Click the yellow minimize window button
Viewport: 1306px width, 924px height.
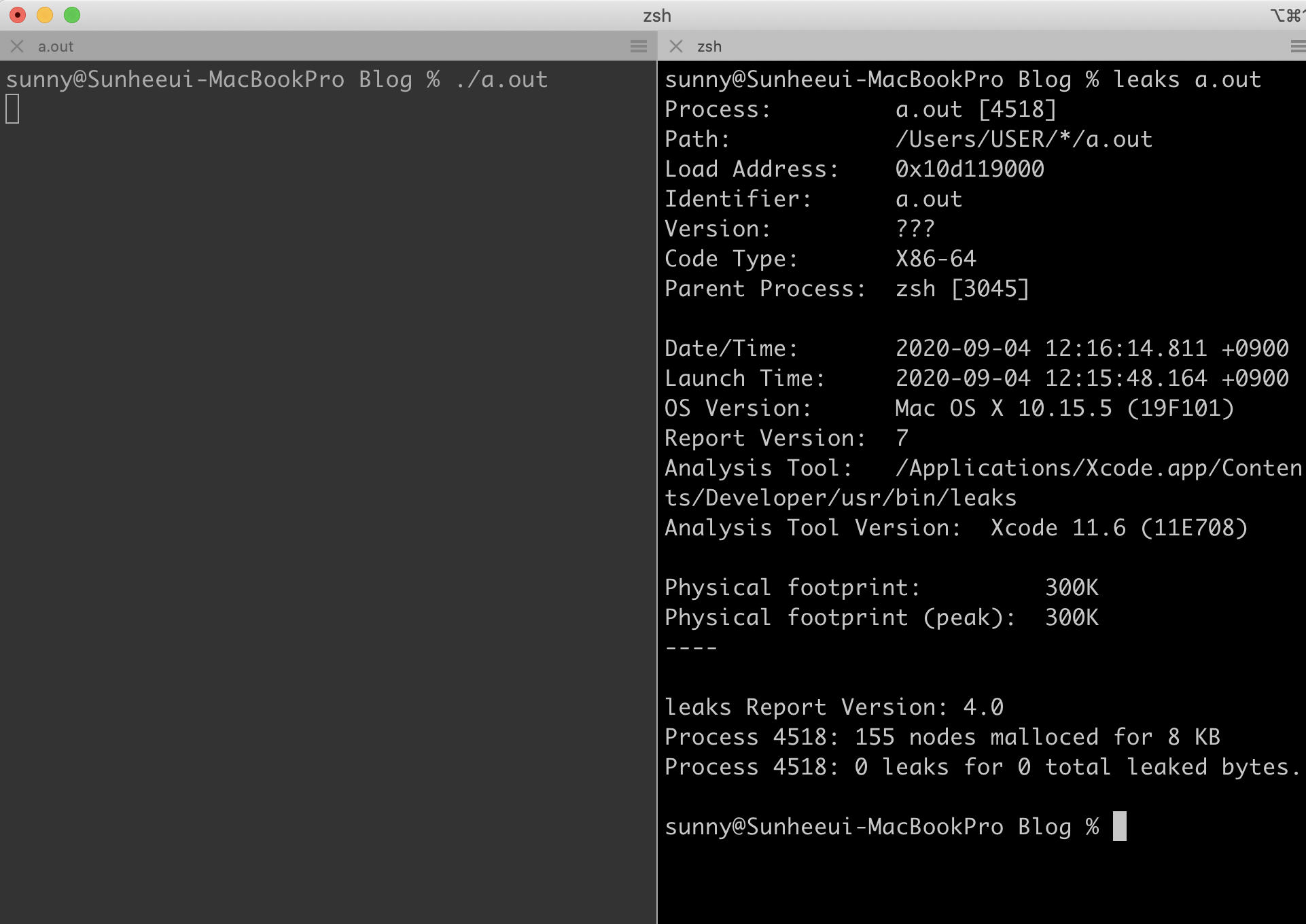click(x=45, y=15)
